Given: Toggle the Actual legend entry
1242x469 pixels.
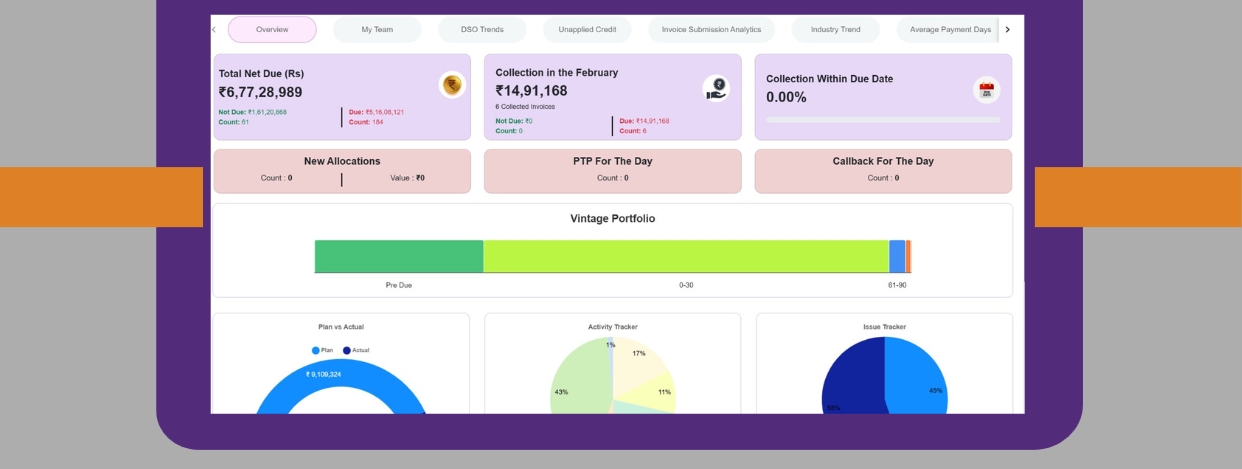Looking at the screenshot, I should (356, 350).
